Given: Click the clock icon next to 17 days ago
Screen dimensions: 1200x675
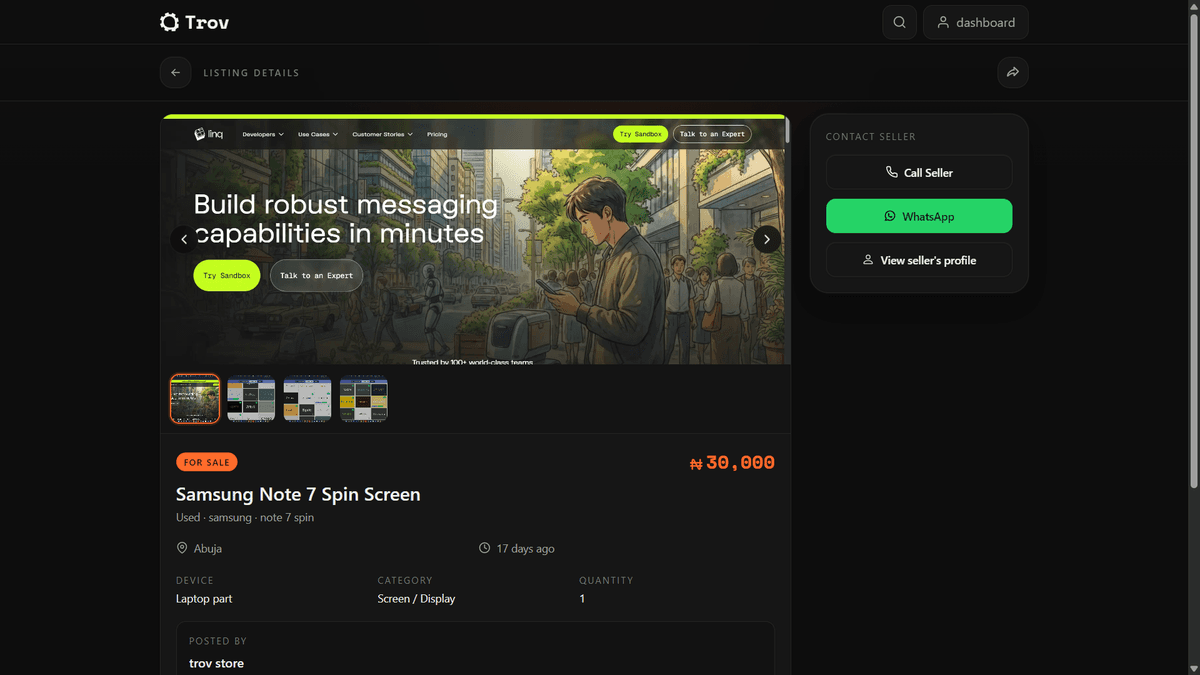Looking at the screenshot, I should [x=485, y=548].
